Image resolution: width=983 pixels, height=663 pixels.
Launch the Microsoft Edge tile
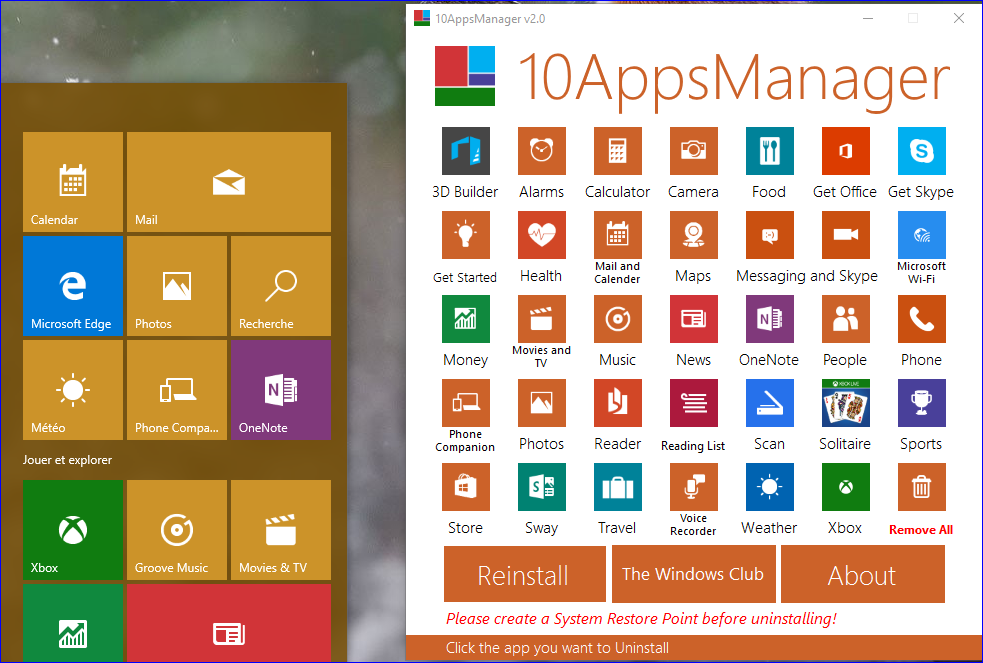[x=73, y=286]
